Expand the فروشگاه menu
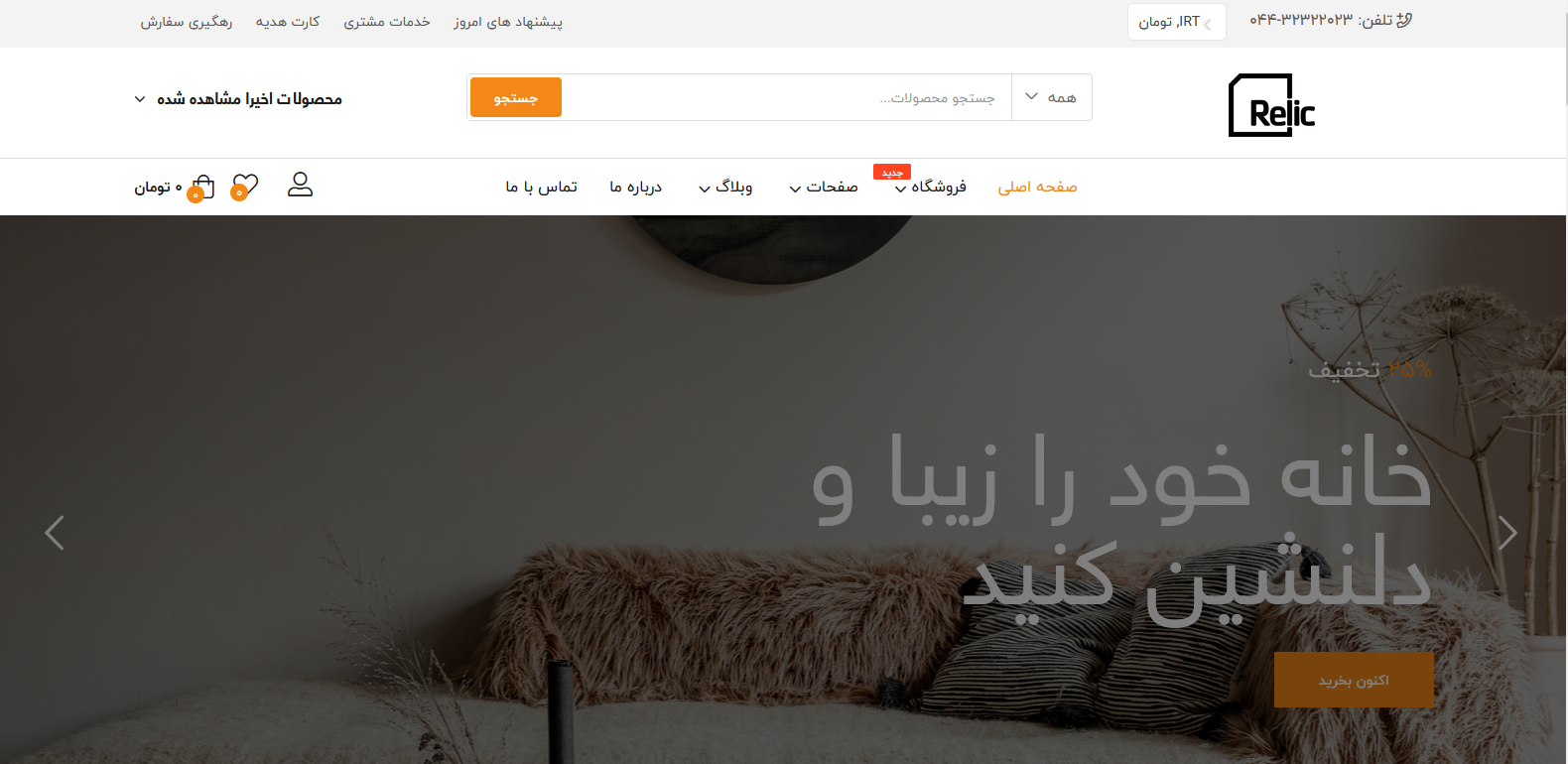This screenshot has width=1568, height=764. [x=930, y=187]
